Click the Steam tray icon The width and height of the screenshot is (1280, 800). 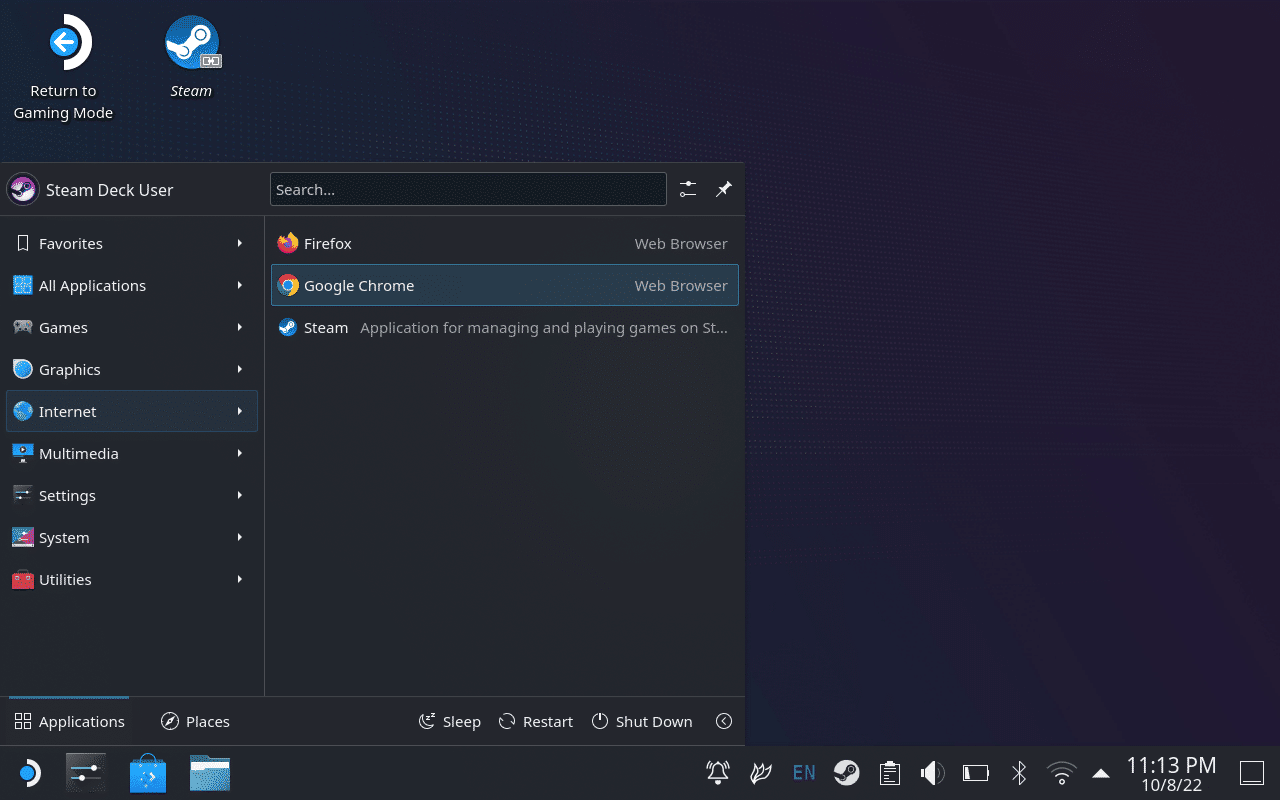point(847,772)
